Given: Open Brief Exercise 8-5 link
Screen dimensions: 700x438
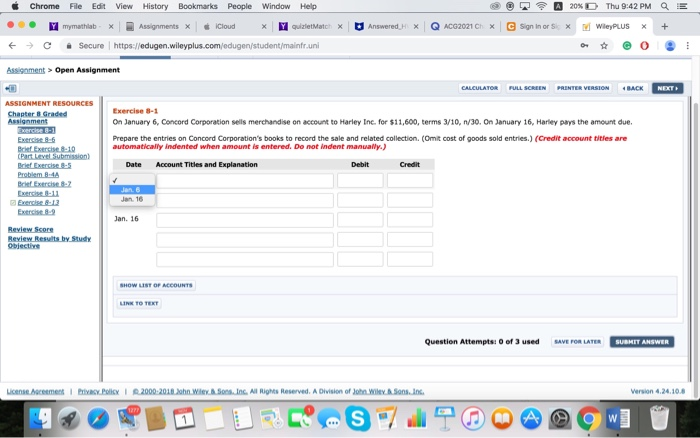Looking at the screenshot, I should point(44,165).
